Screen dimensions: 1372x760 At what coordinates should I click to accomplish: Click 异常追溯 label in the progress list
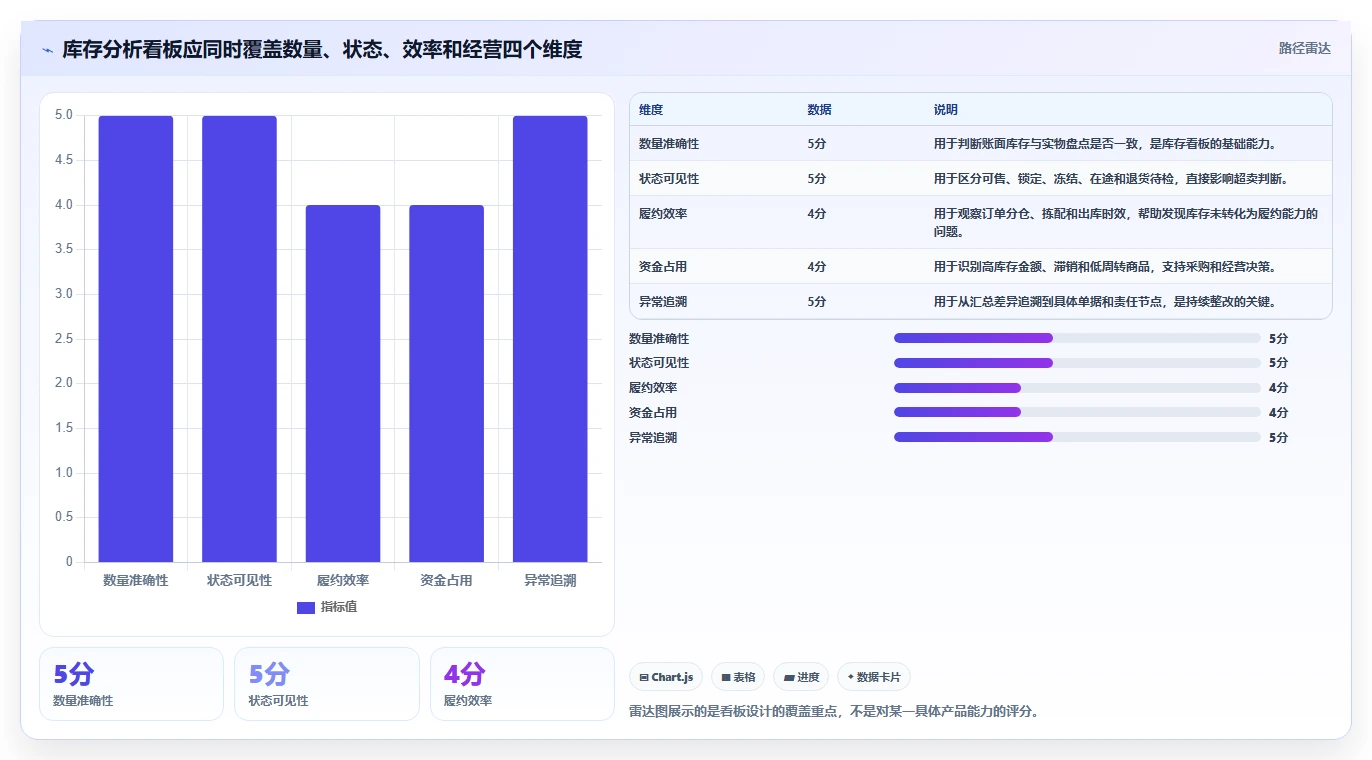click(x=653, y=438)
